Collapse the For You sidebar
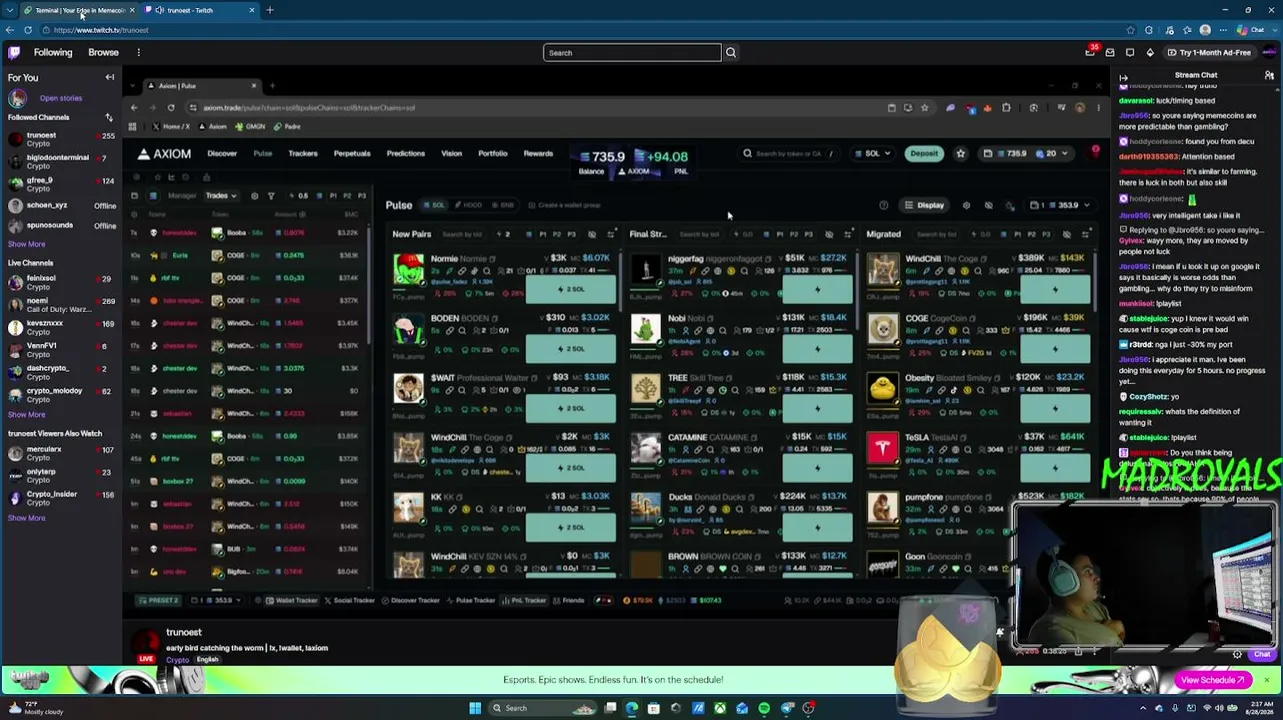Viewport: 1283px width, 720px height. 110,77
